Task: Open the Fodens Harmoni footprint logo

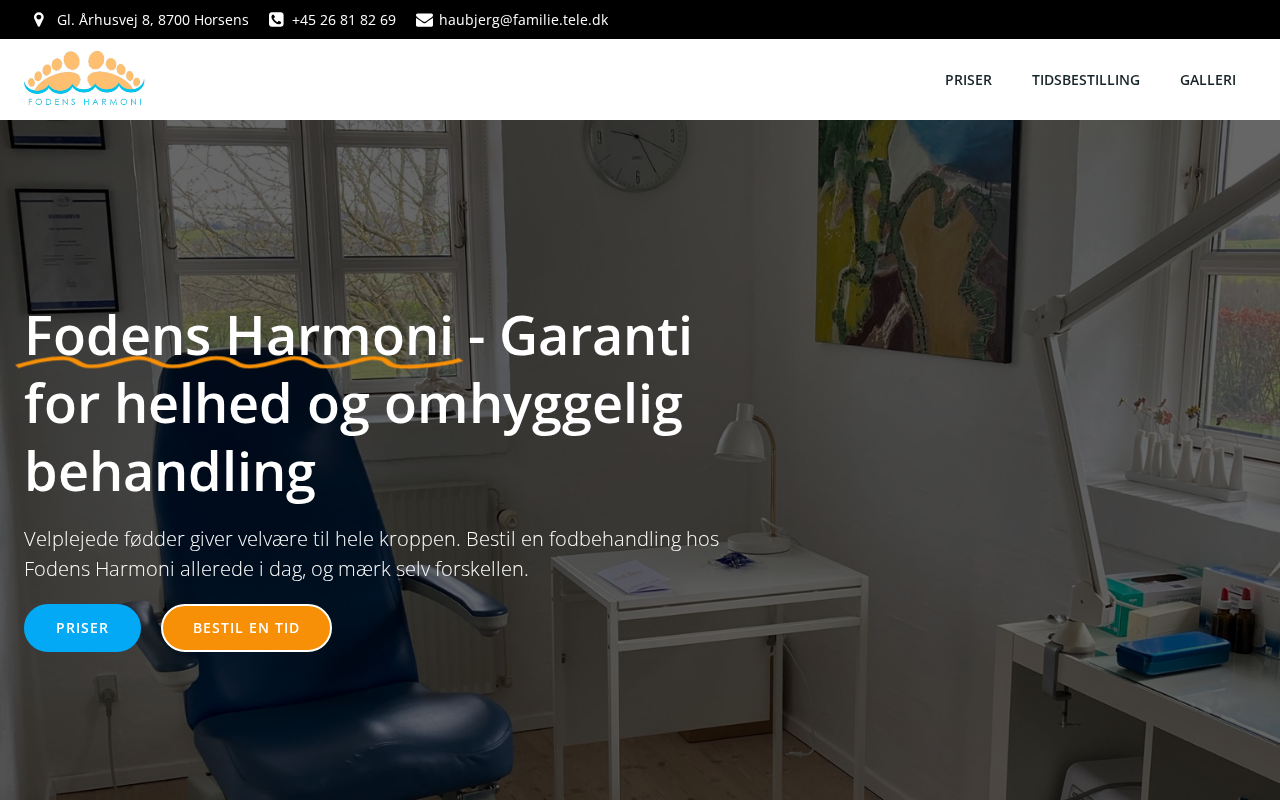Action: coord(84,79)
